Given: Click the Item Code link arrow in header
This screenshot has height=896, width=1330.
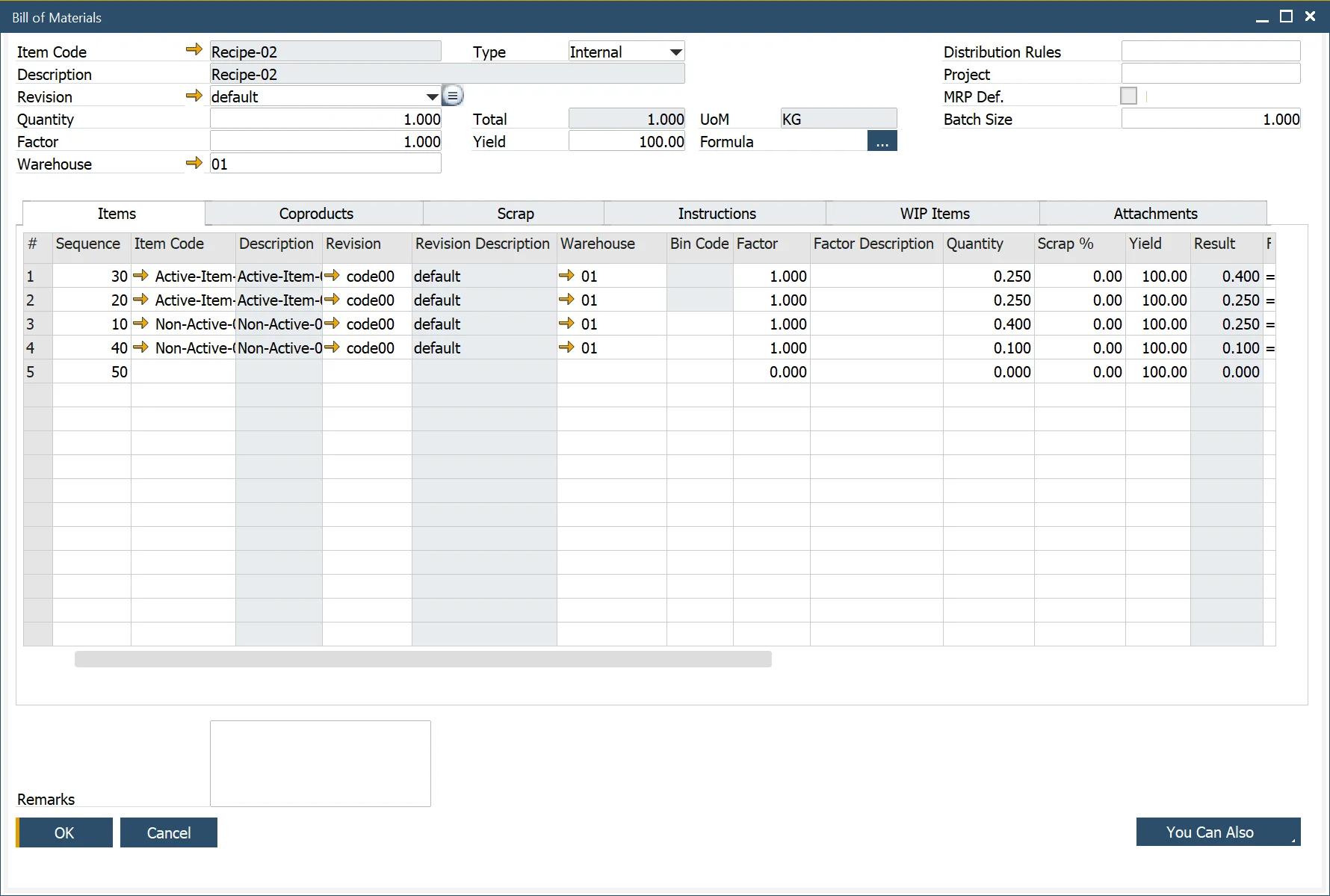Looking at the screenshot, I should point(194,50).
